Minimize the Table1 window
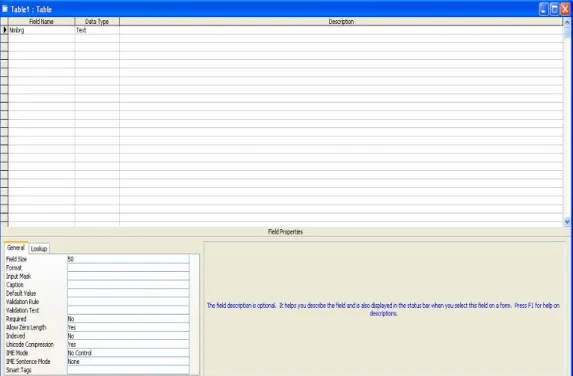This screenshot has width=573, height=376. pyautogui.click(x=543, y=9)
